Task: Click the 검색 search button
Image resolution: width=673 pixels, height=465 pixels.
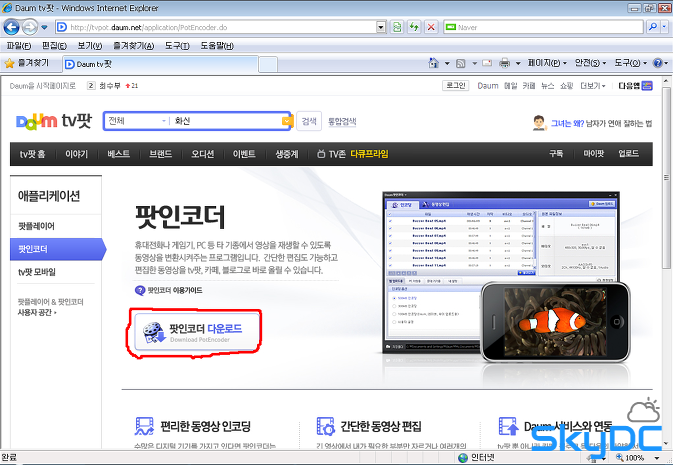Action: point(309,121)
